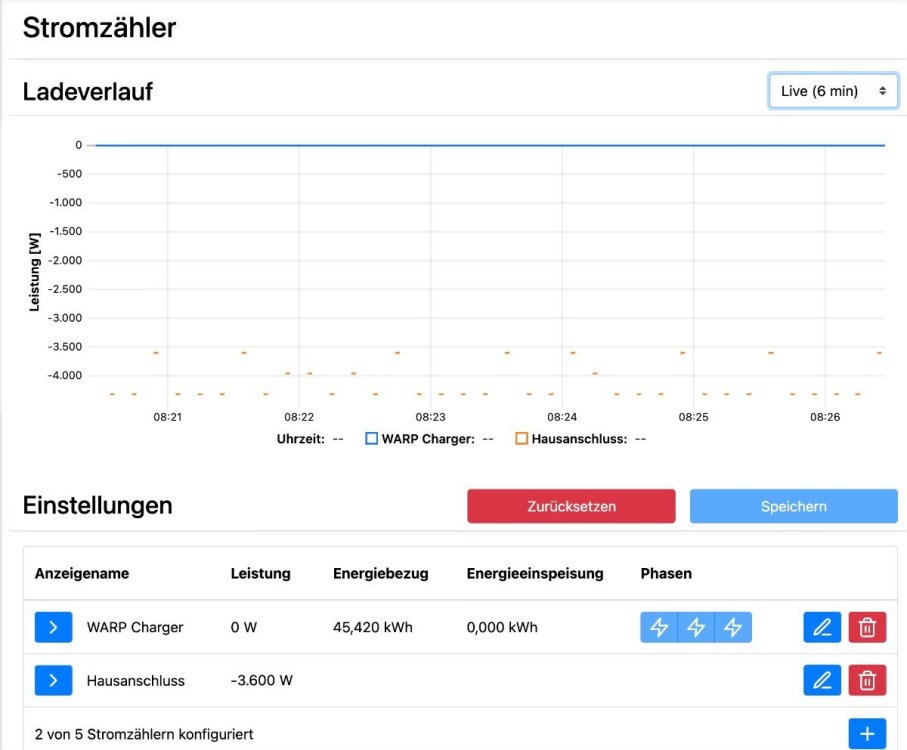Image resolution: width=907 pixels, height=750 pixels.
Task: Delete the Hausanschluss meter entry
Action: coord(867,681)
